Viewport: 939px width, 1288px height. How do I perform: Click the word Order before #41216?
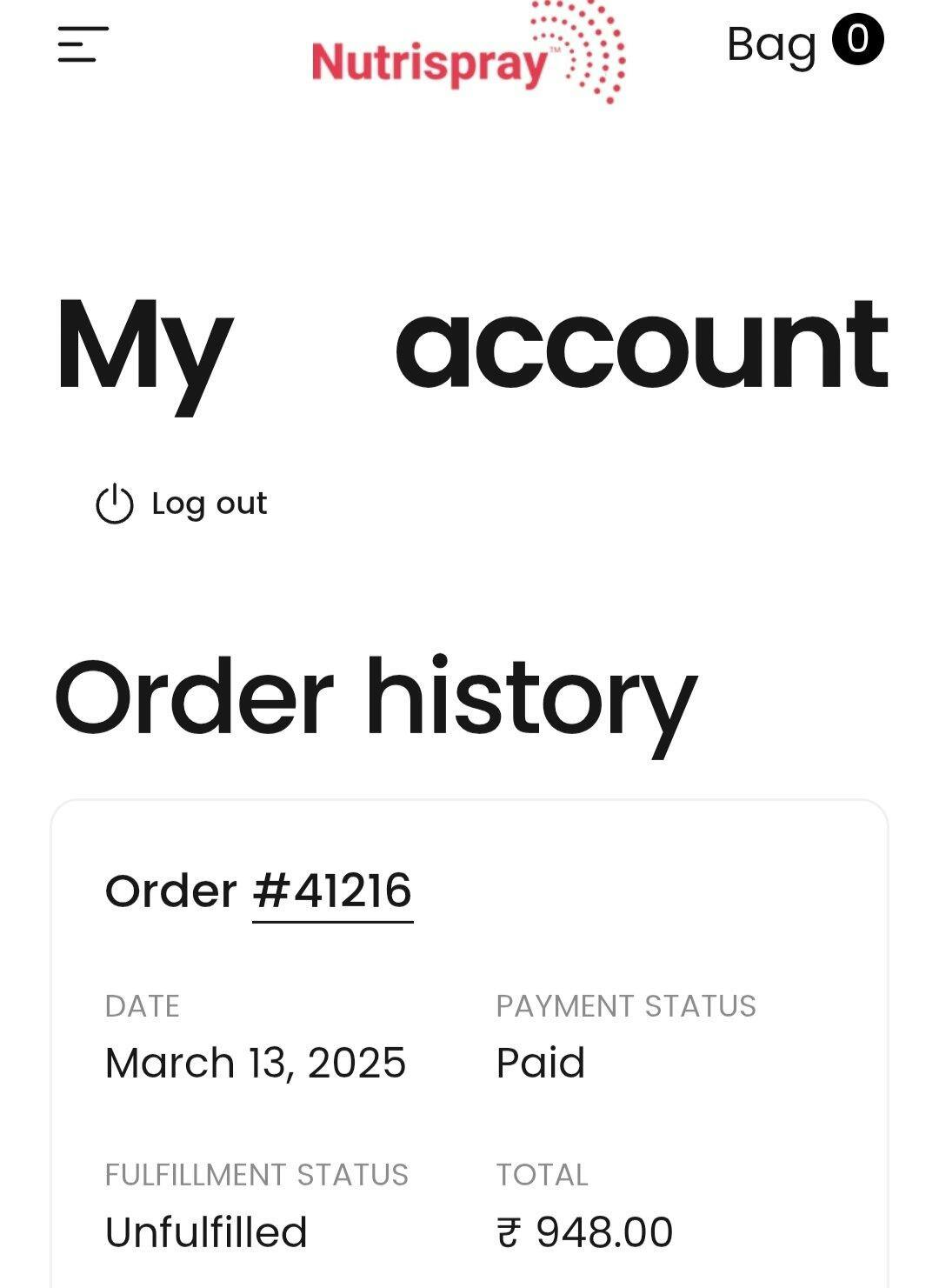tap(170, 891)
